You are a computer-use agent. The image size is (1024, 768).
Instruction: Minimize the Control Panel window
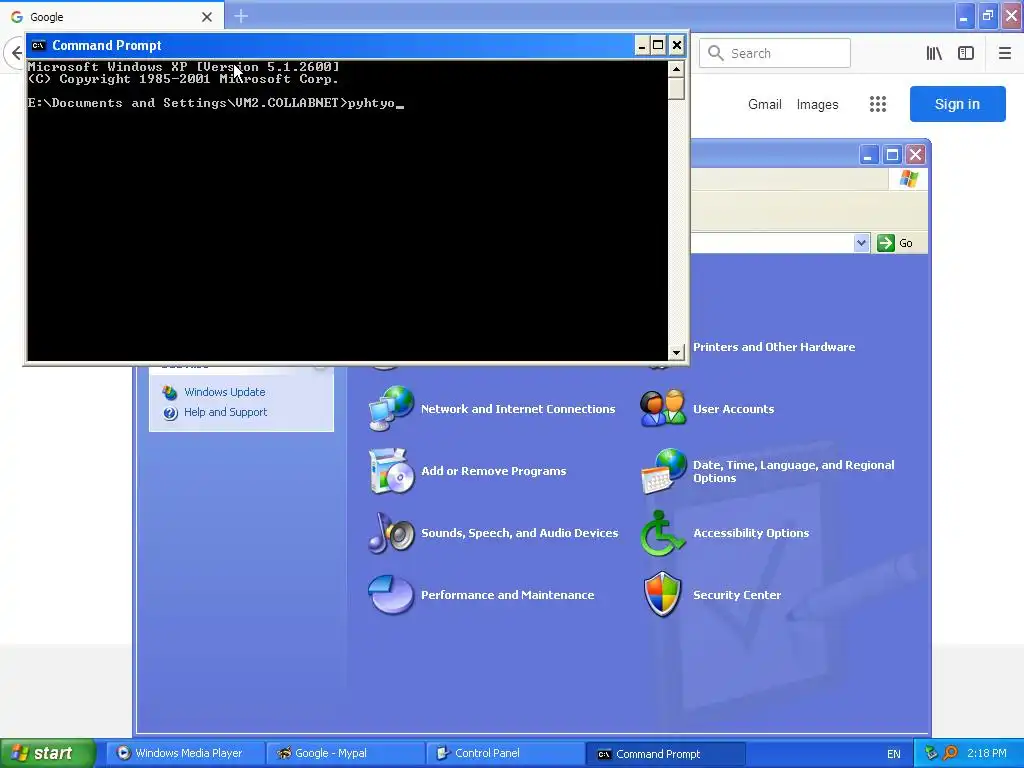pyautogui.click(x=869, y=155)
